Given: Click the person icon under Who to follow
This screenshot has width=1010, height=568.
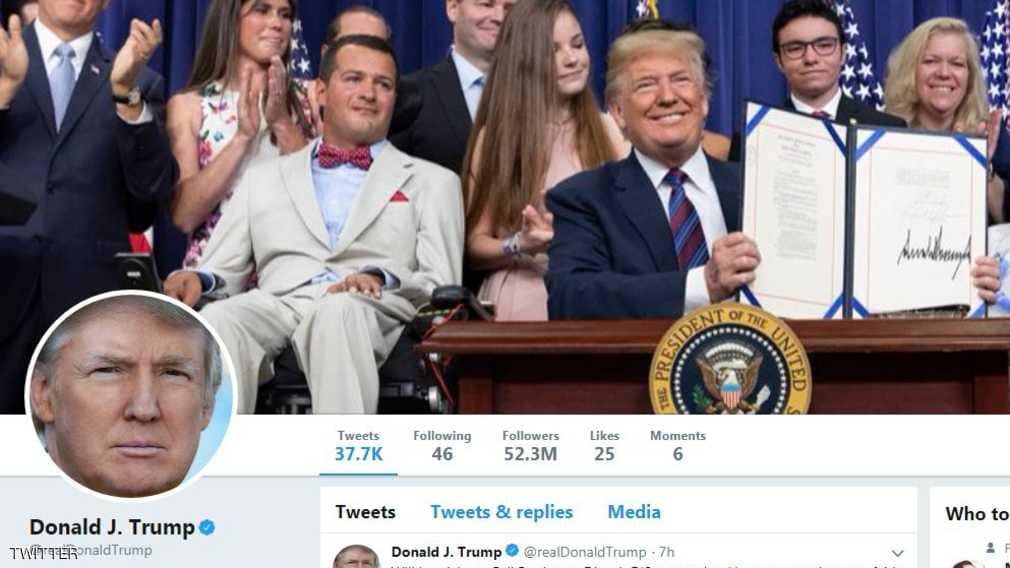Looking at the screenshot, I should pos(991,548).
